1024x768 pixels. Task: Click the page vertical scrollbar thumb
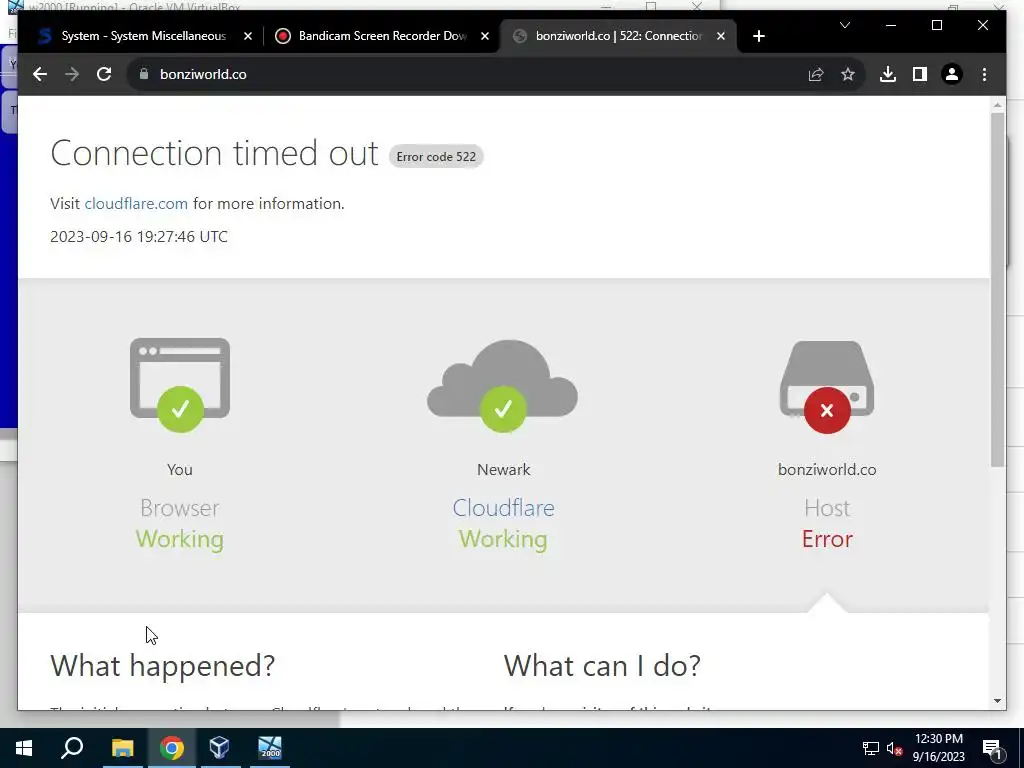[997, 289]
